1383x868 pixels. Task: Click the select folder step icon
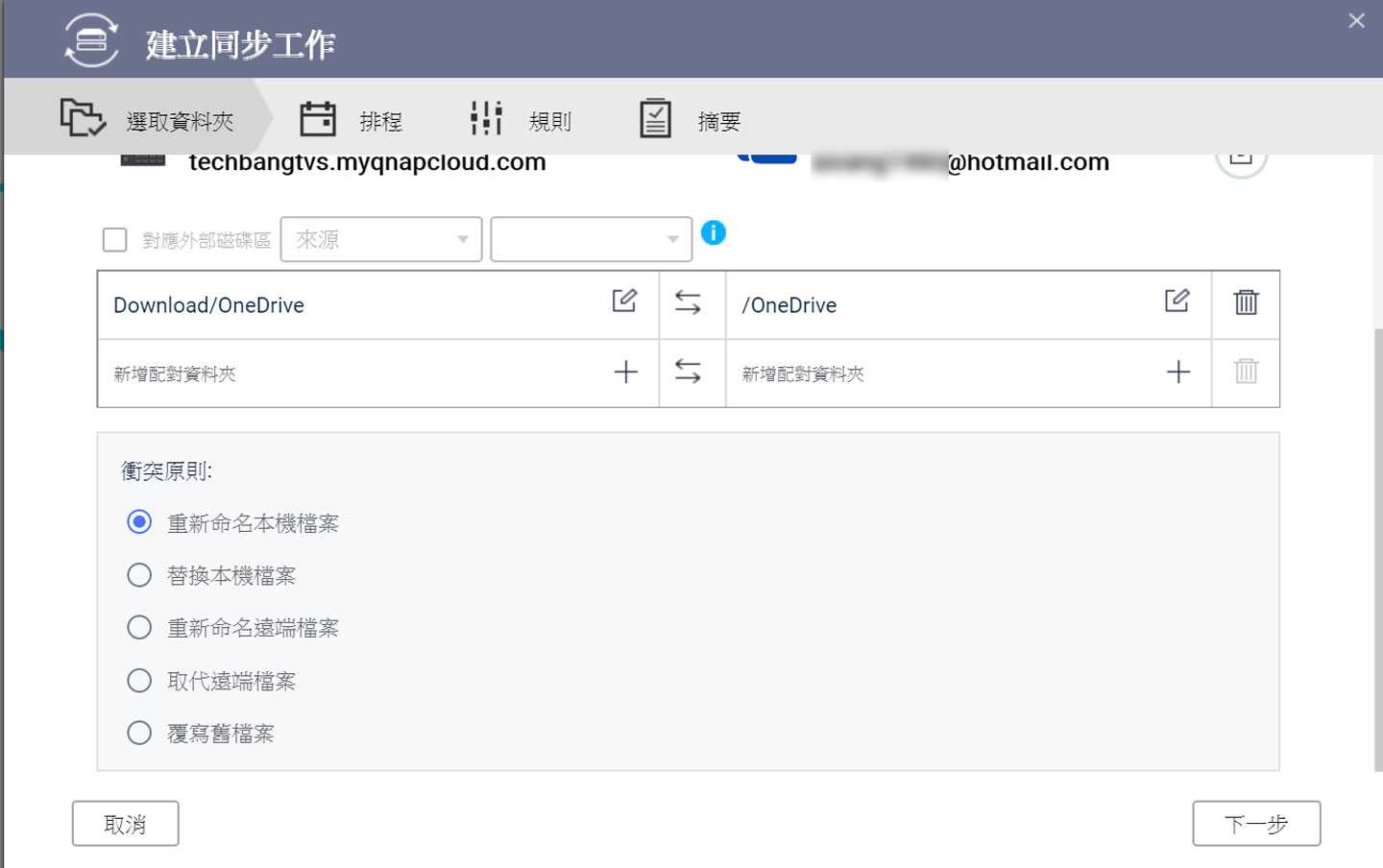click(x=83, y=118)
